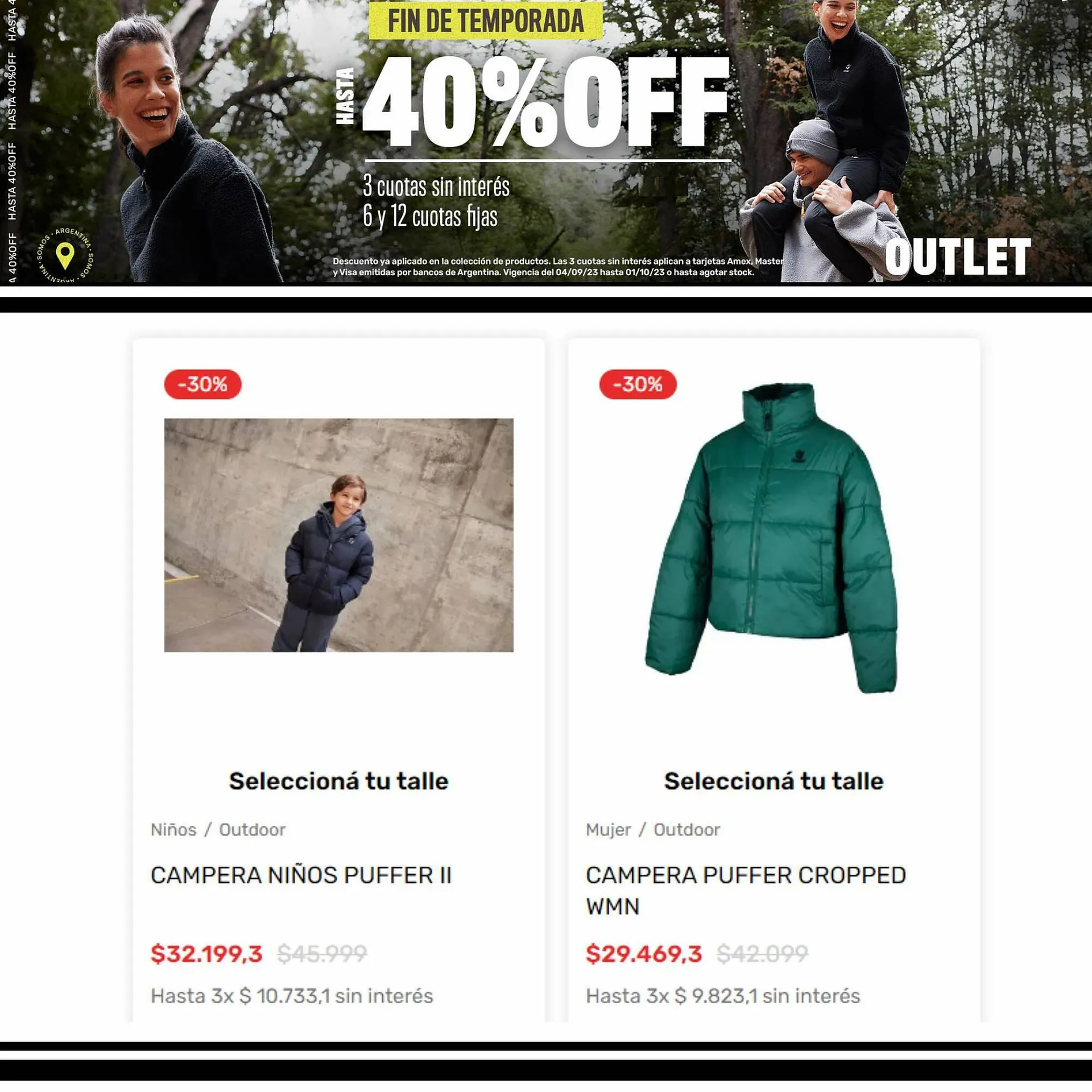Open CAMPERA PUFFER CROPPED WMN product title
1092x1092 pixels.
(746, 891)
